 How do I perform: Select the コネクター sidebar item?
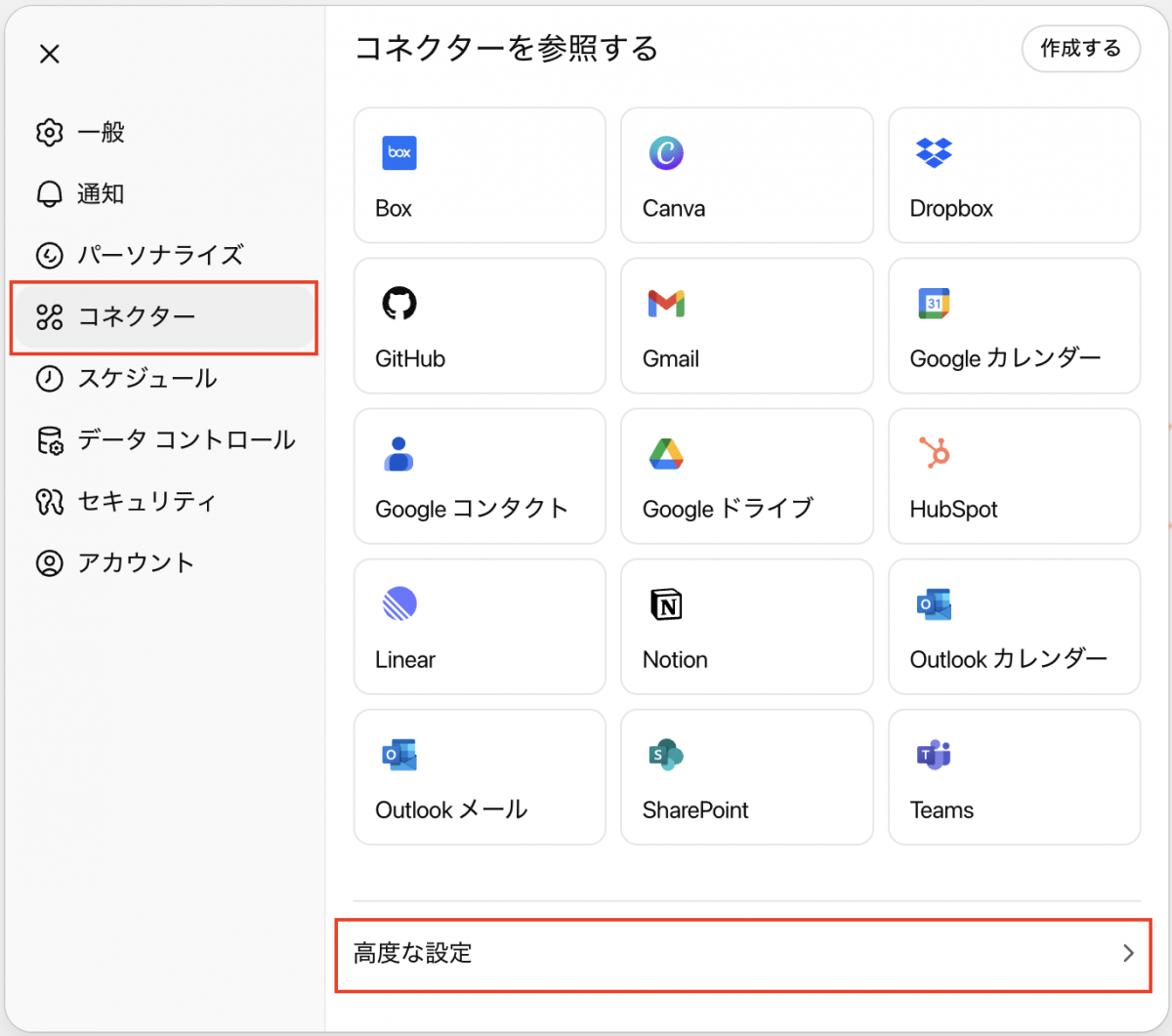tap(164, 317)
